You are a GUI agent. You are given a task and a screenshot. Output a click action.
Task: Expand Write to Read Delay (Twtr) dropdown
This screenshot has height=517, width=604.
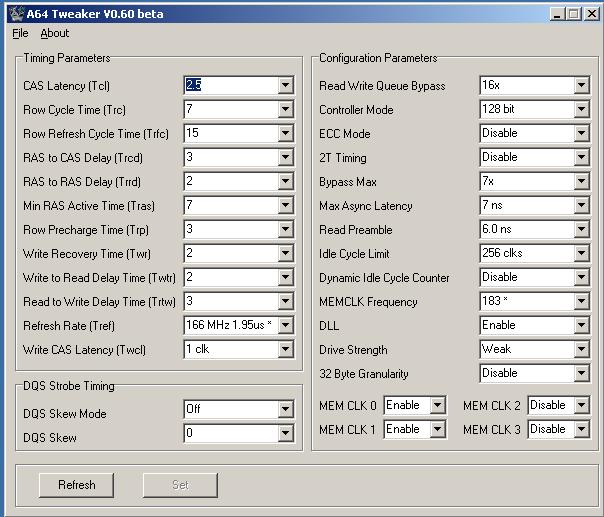(285, 277)
